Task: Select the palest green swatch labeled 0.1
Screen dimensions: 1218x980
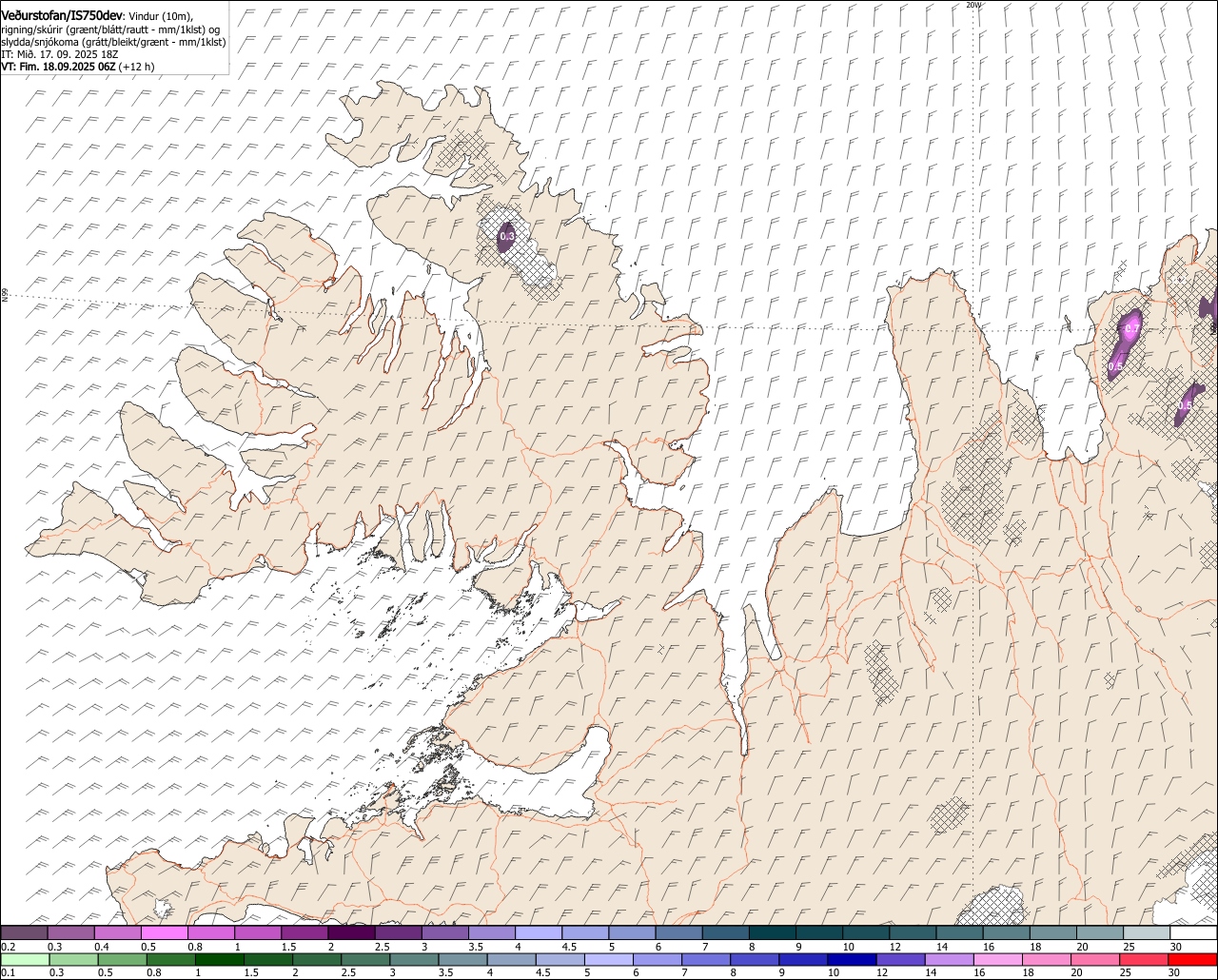Action: tap(25, 959)
